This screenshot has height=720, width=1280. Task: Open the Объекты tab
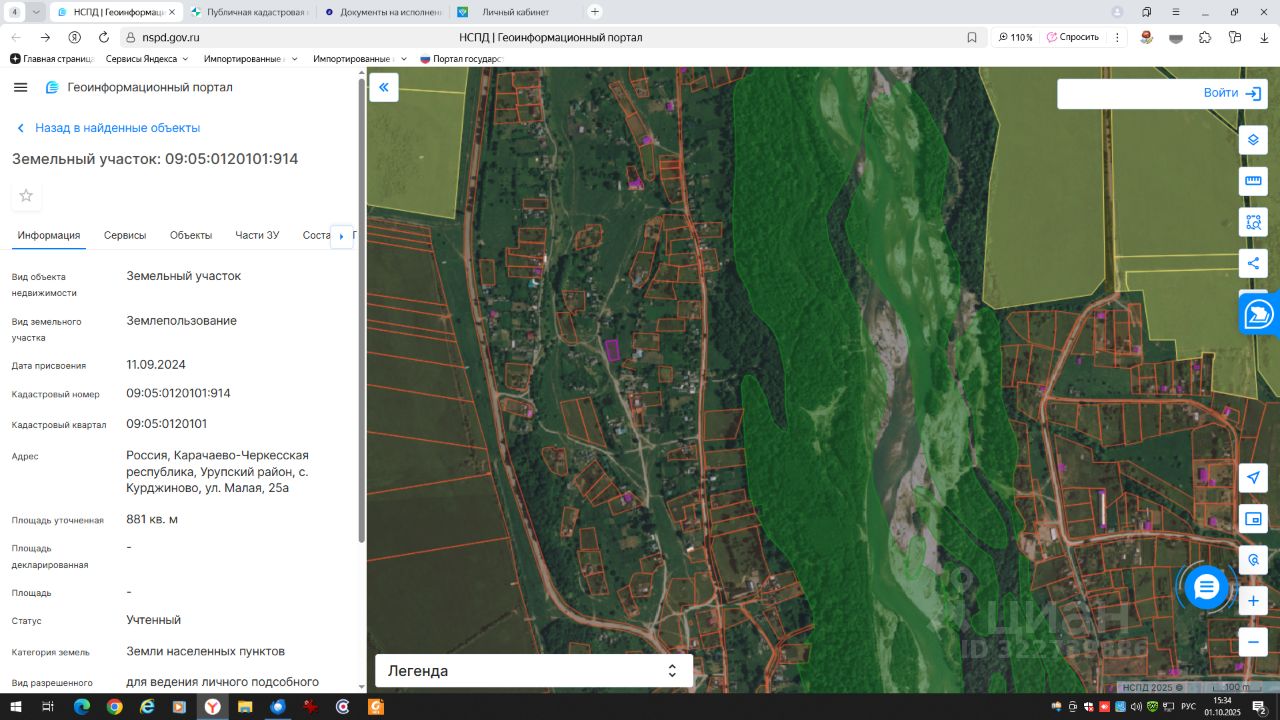point(191,235)
